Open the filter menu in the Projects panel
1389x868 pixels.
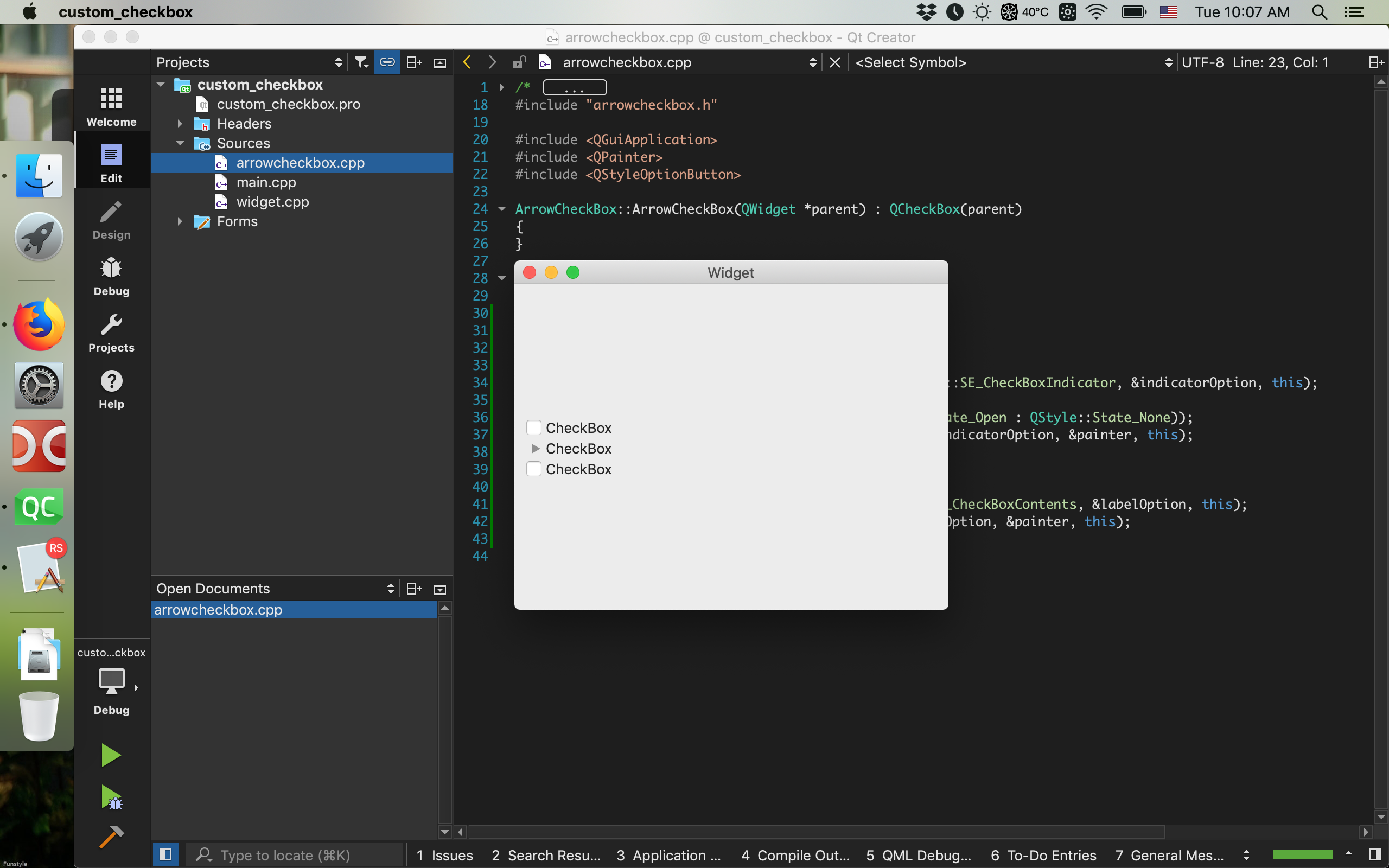pyautogui.click(x=361, y=61)
